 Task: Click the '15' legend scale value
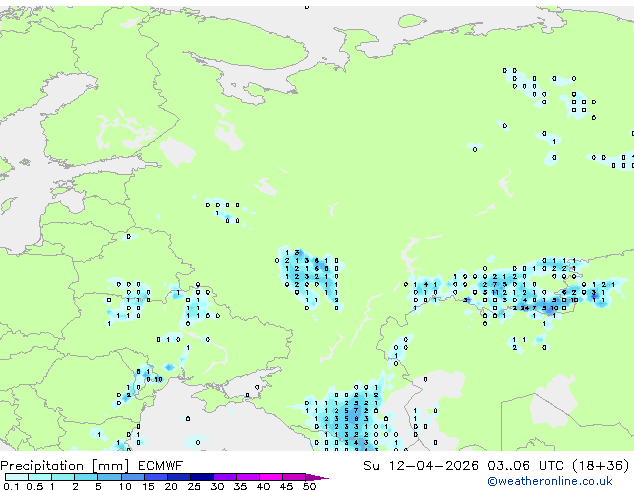pyautogui.click(x=148, y=486)
